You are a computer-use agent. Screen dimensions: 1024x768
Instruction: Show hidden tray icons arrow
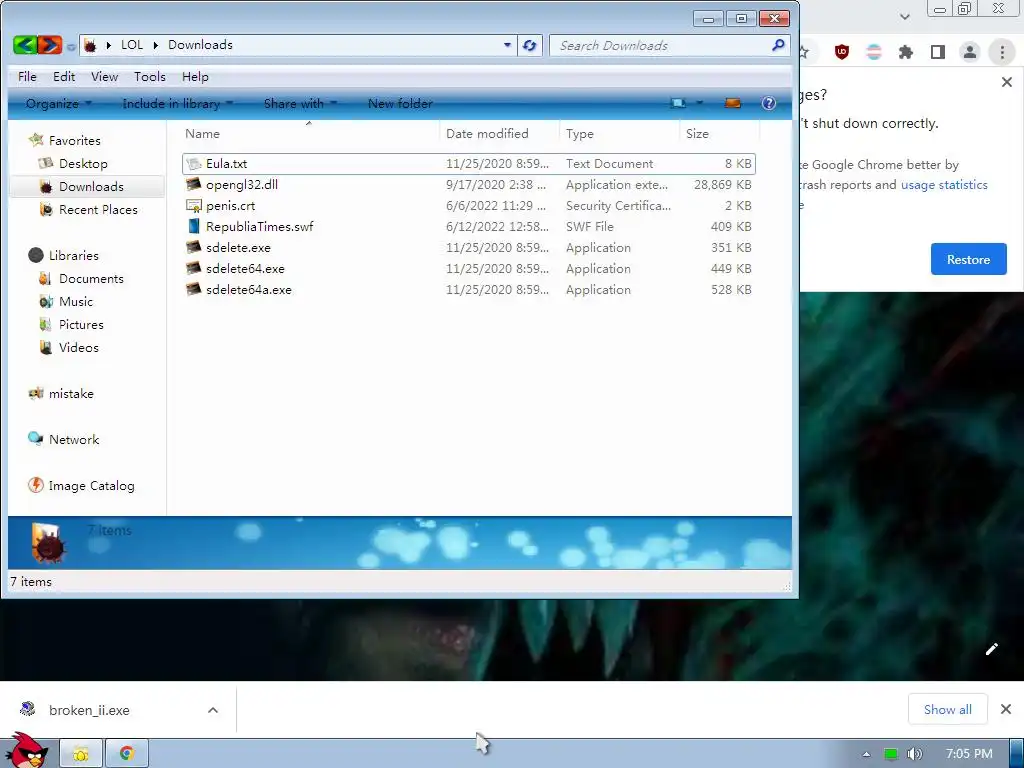point(866,754)
